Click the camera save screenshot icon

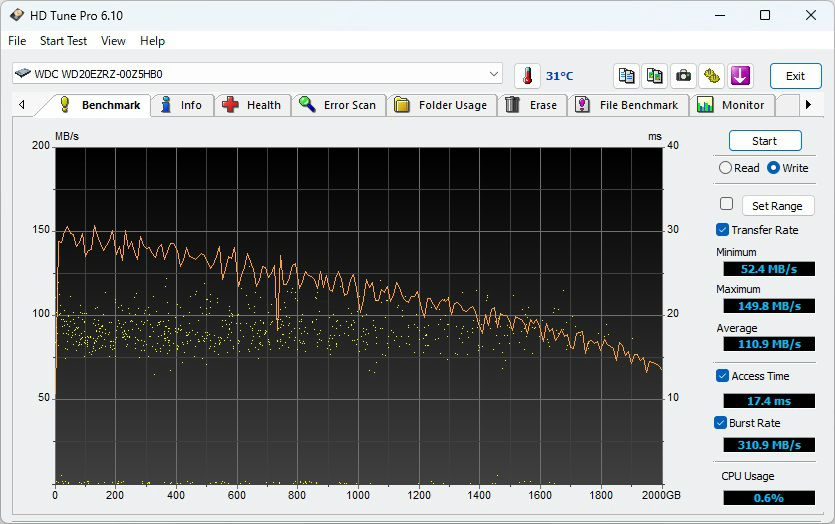tap(683, 76)
